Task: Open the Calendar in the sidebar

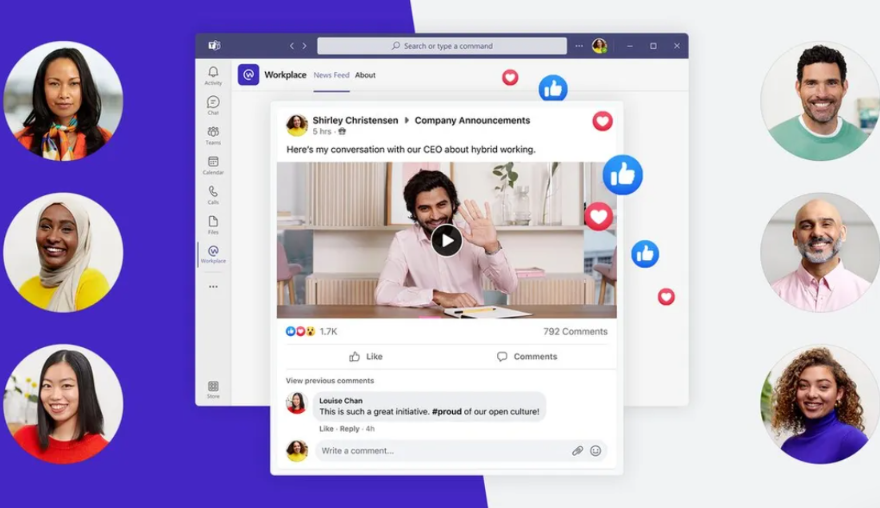Action: pyautogui.click(x=213, y=165)
